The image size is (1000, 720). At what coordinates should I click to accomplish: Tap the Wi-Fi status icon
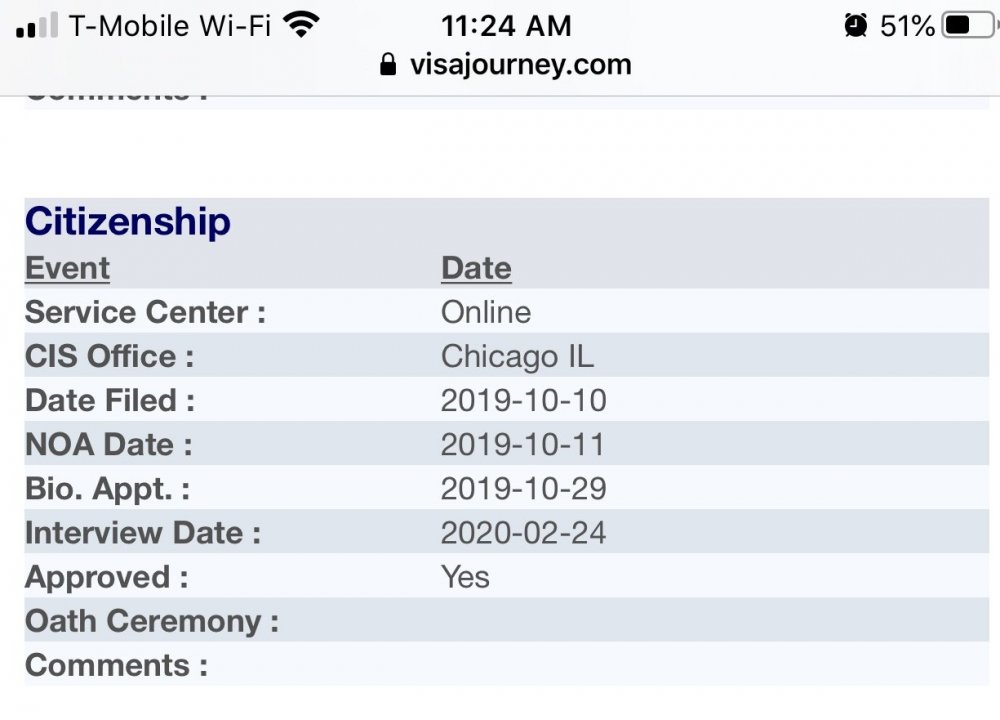(x=300, y=25)
